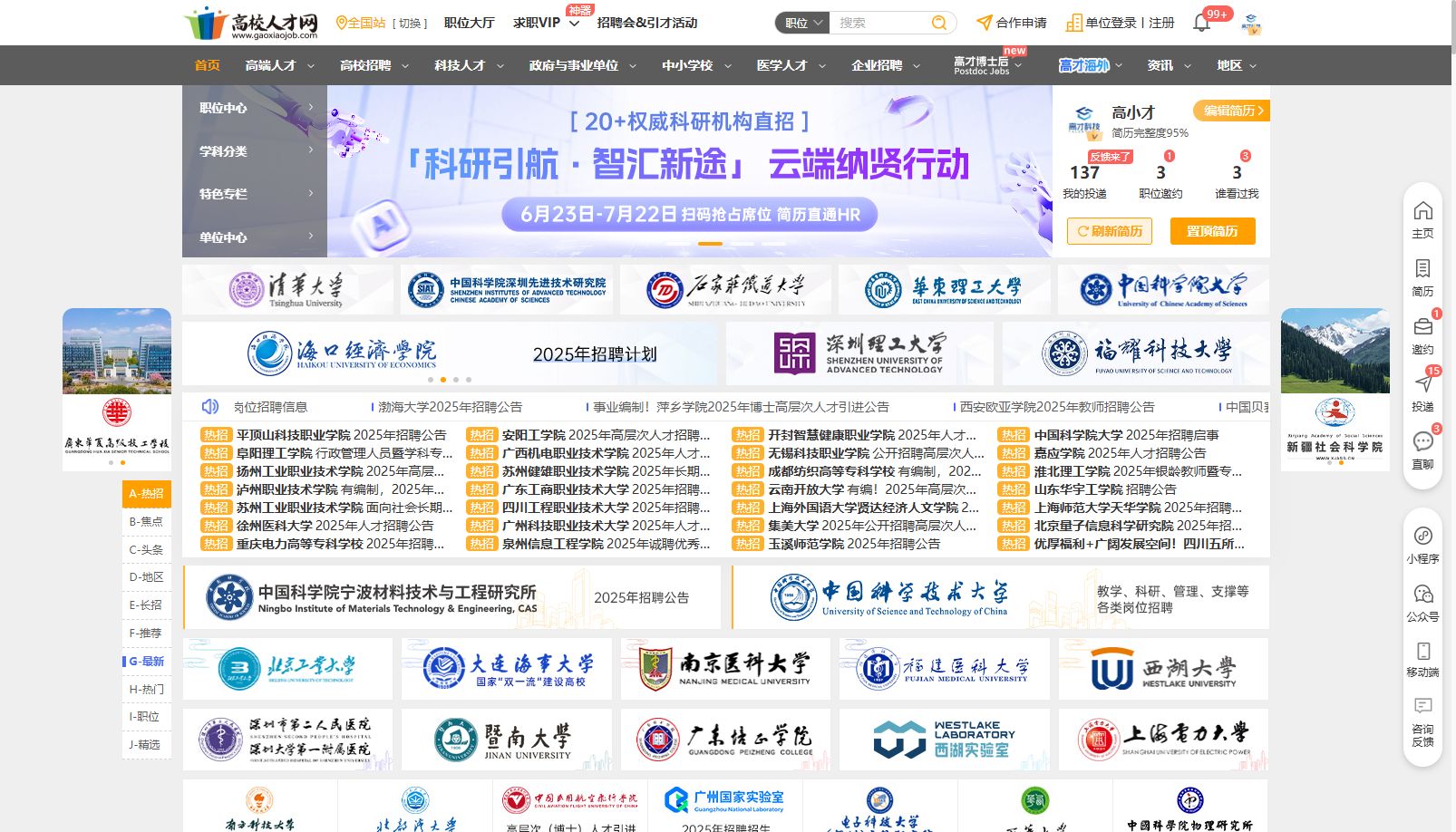Screen dimensions: 1456x832
Task: Open 西湖大学 Westlake University logo
Action: click(x=1163, y=669)
